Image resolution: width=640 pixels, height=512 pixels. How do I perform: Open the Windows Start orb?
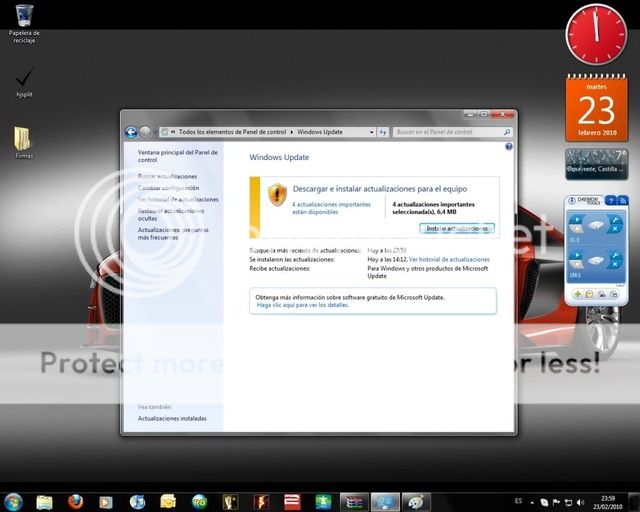13,502
